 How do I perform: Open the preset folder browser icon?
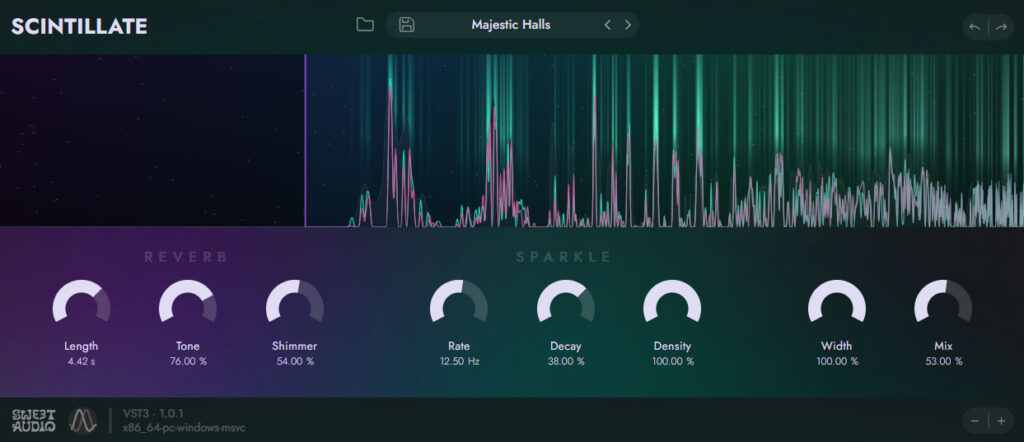[x=365, y=25]
